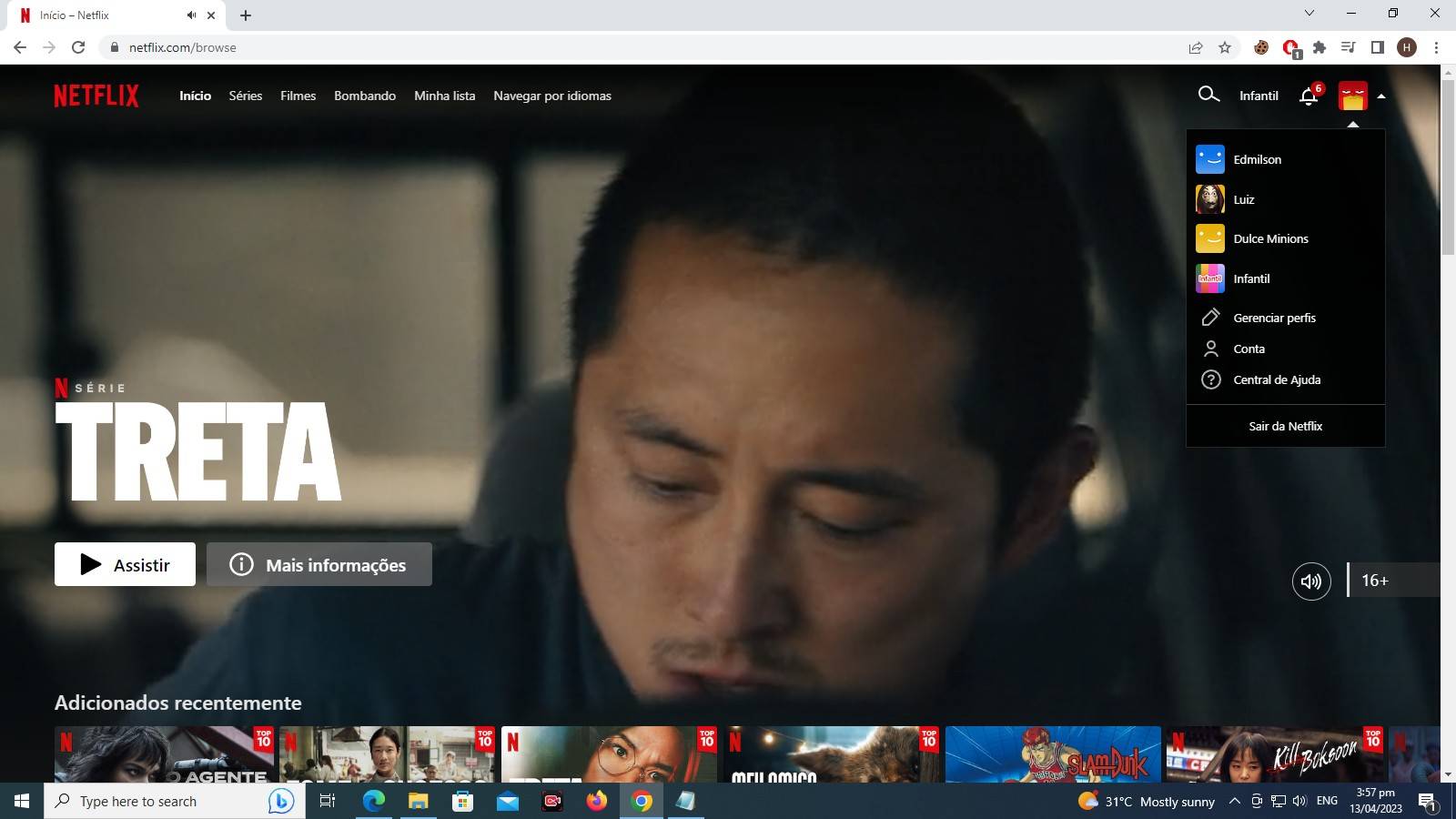Bookmark this page with the star
This screenshot has height=819, width=1456.
pos(1225,47)
